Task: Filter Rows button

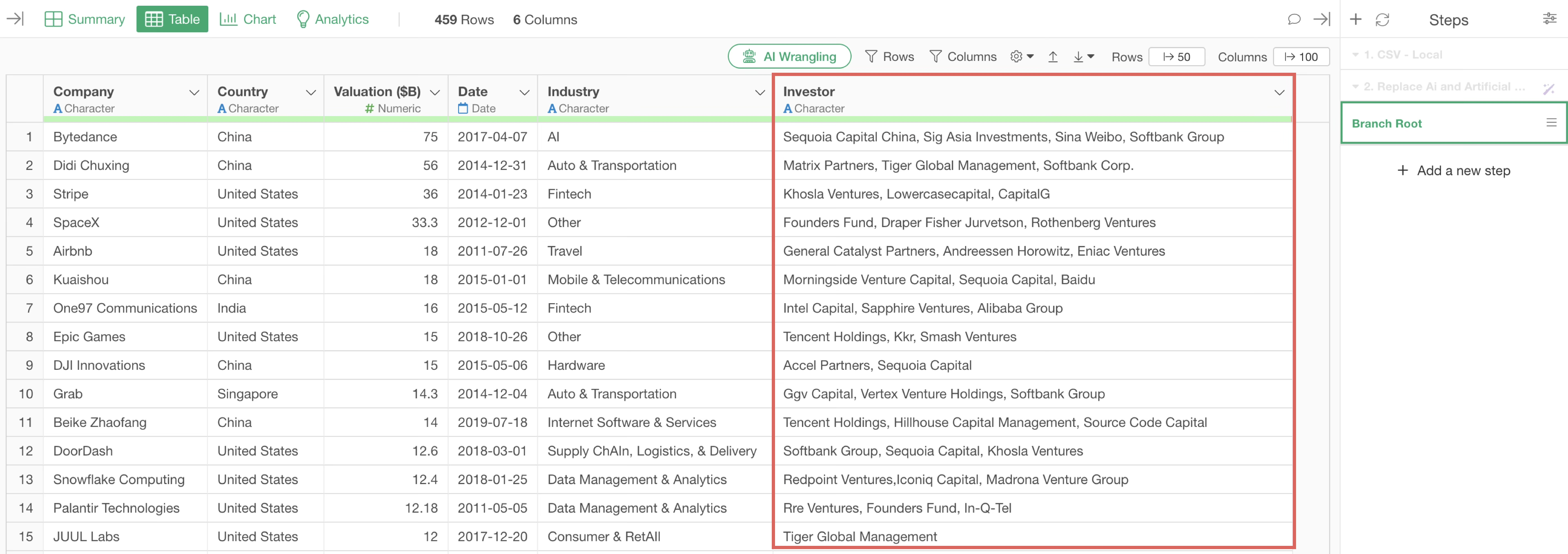Action: point(889,57)
